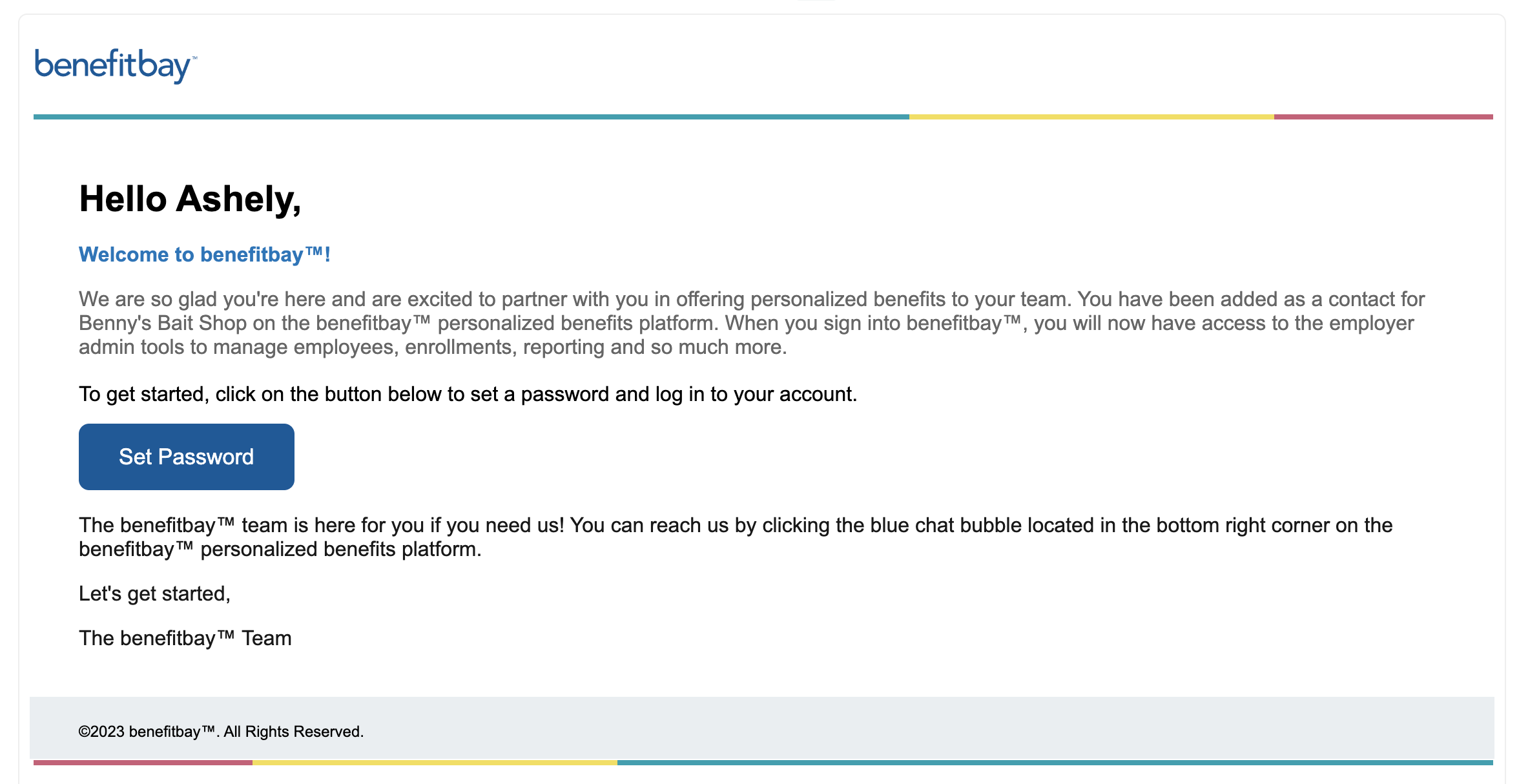Click the "To get started" instruction line

468,395
